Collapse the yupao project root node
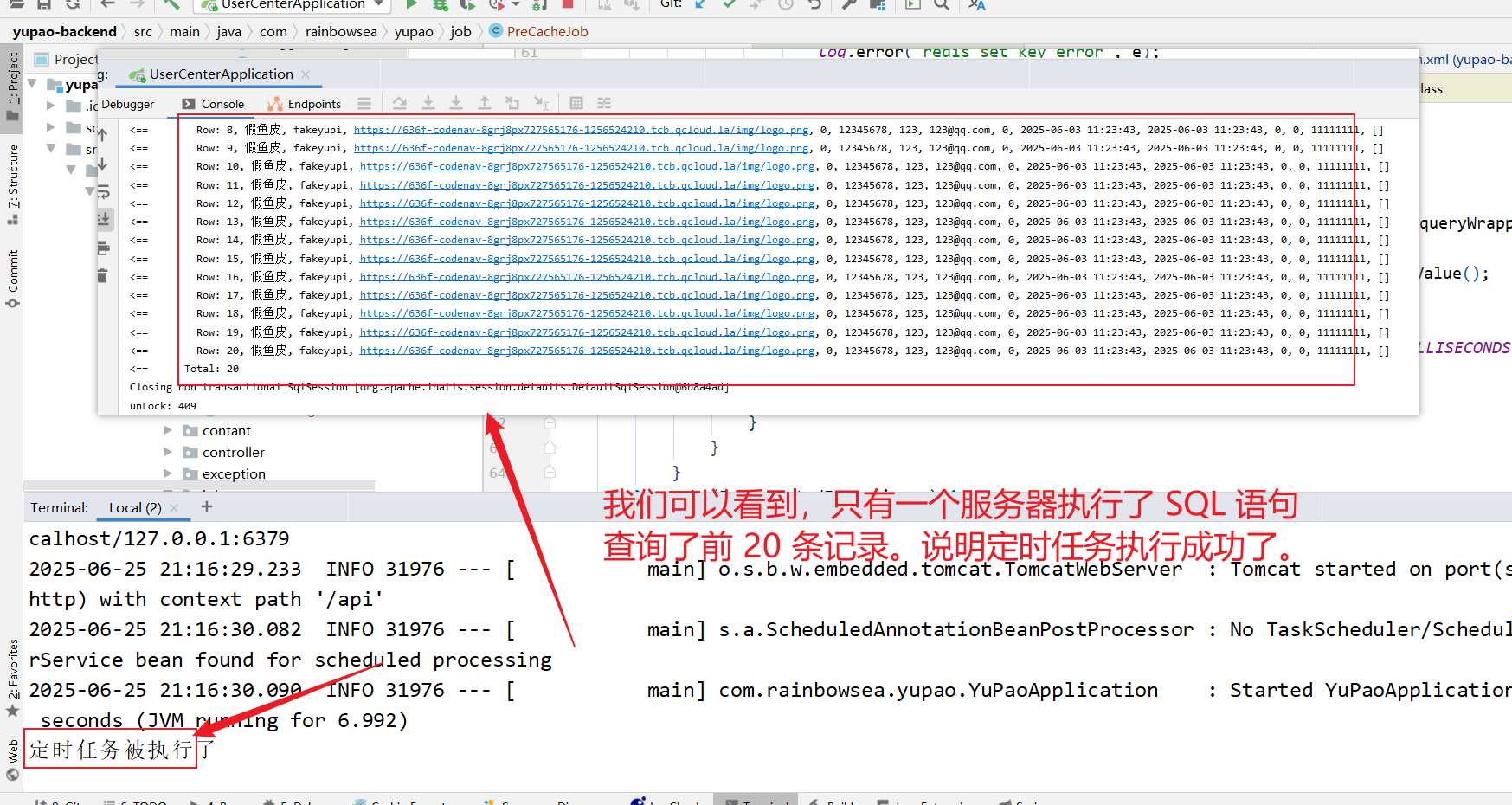Image resolution: width=1512 pixels, height=805 pixels. coord(33,84)
